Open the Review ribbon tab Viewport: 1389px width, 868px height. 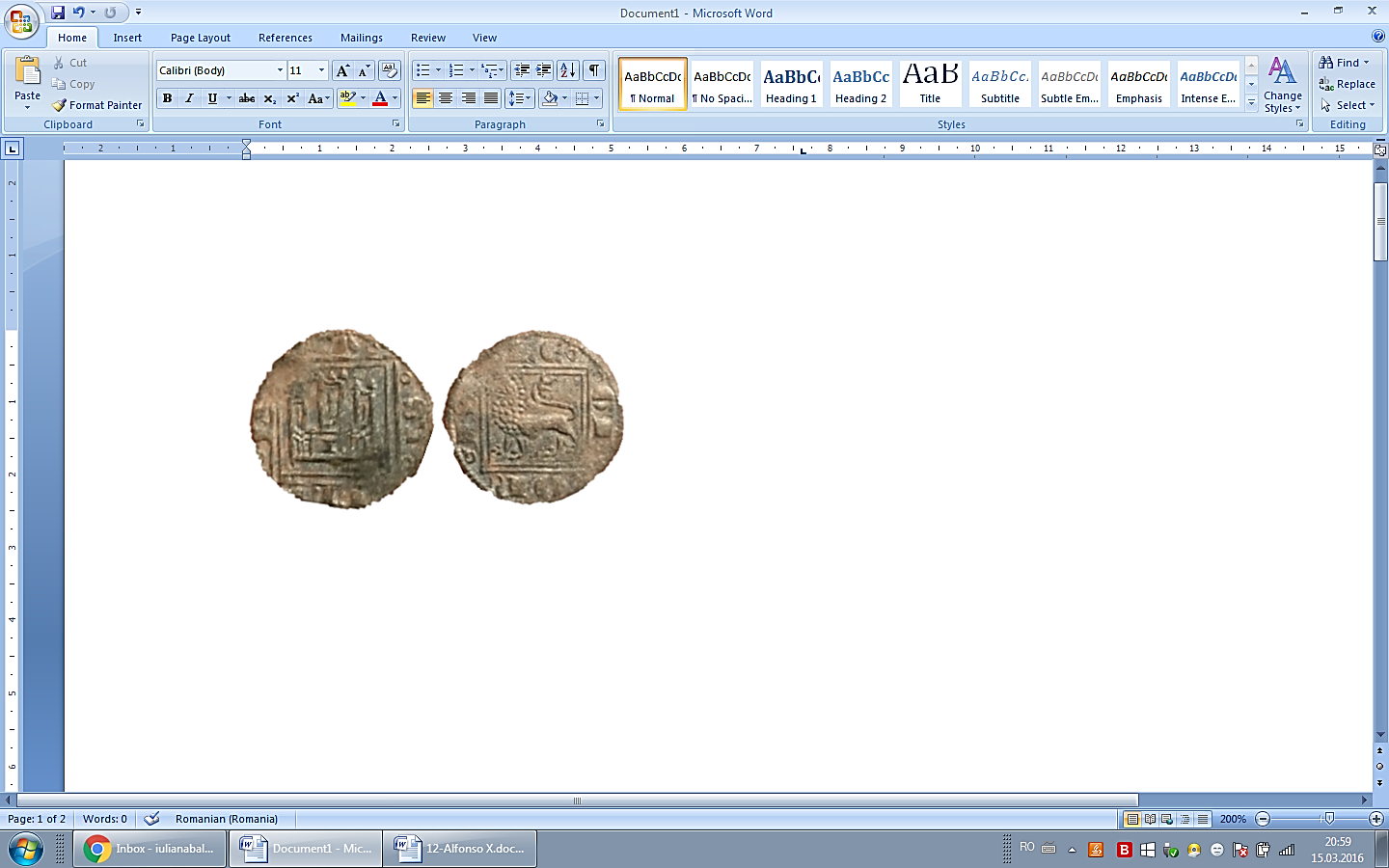[427, 38]
